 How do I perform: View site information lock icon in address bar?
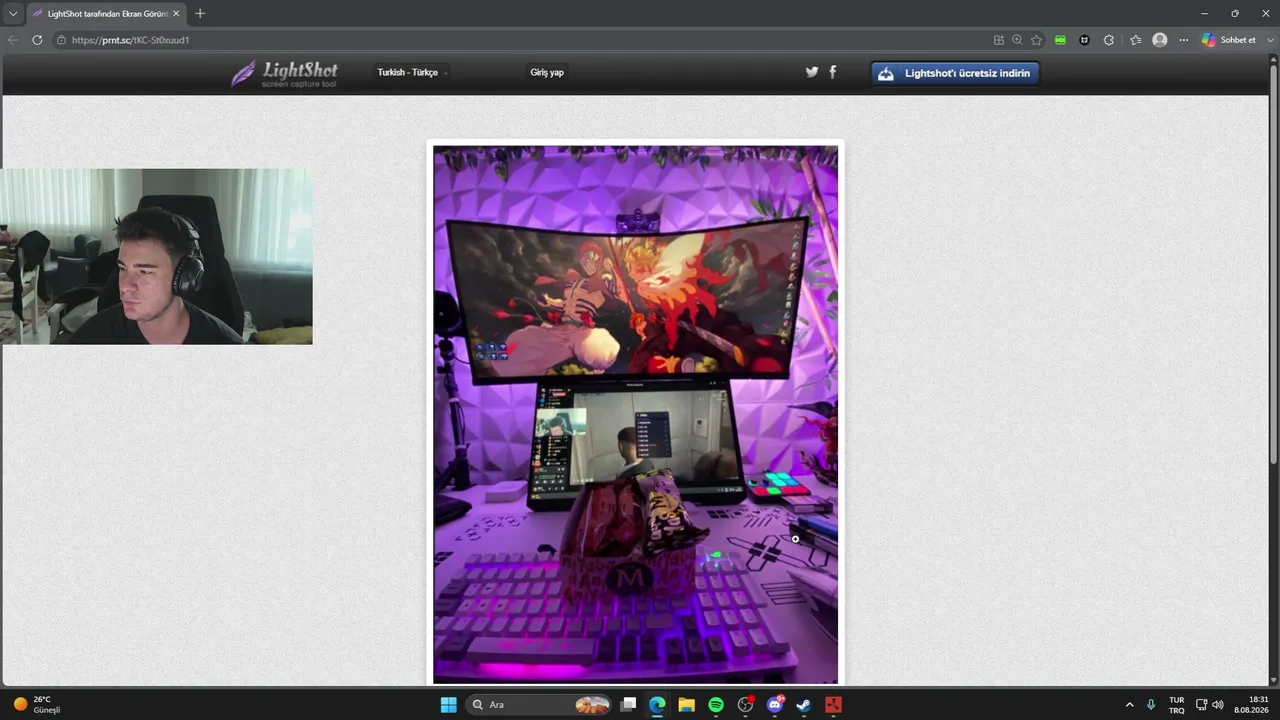click(x=61, y=40)
